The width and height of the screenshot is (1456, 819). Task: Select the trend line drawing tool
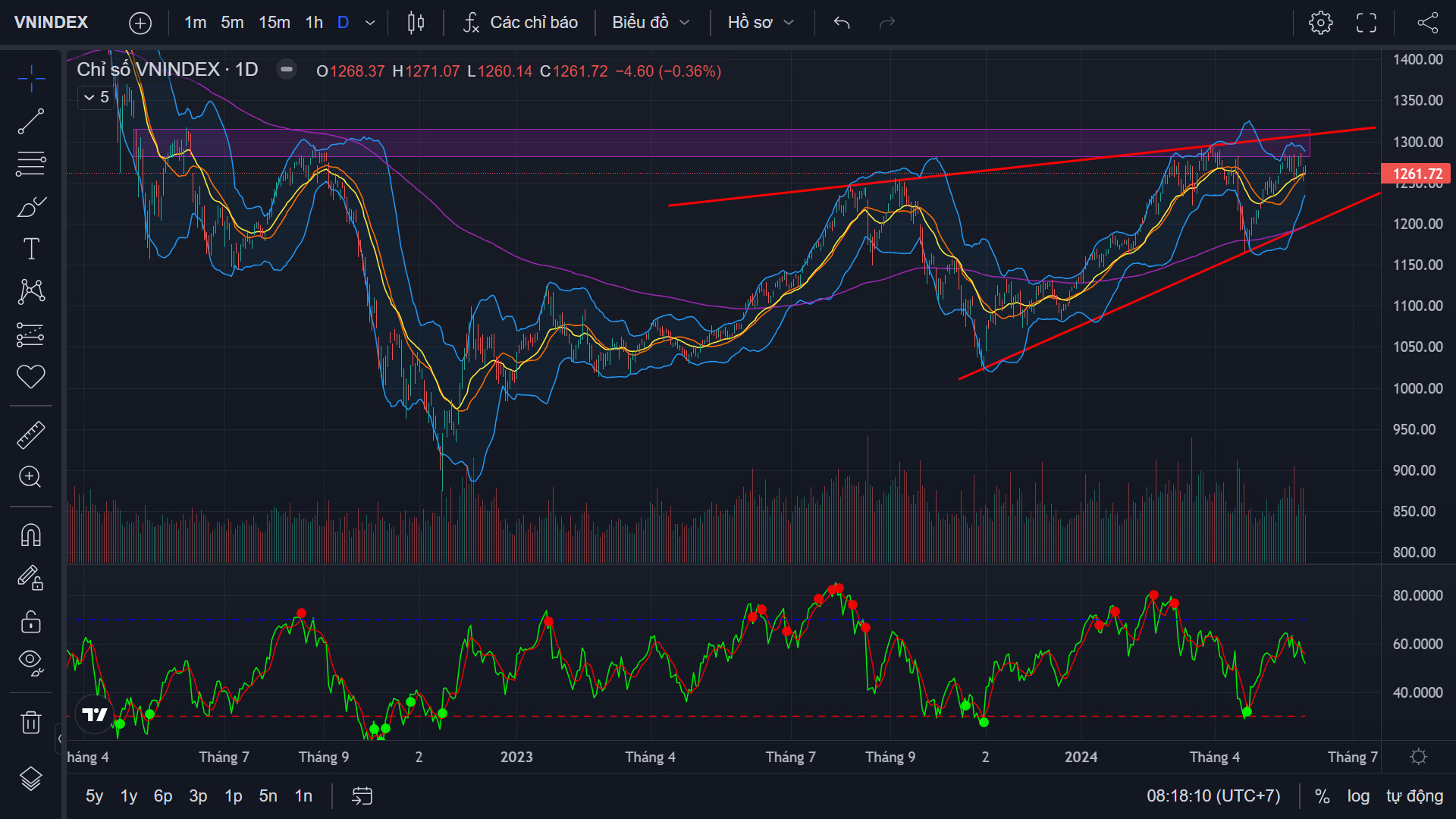pos(31,121)
